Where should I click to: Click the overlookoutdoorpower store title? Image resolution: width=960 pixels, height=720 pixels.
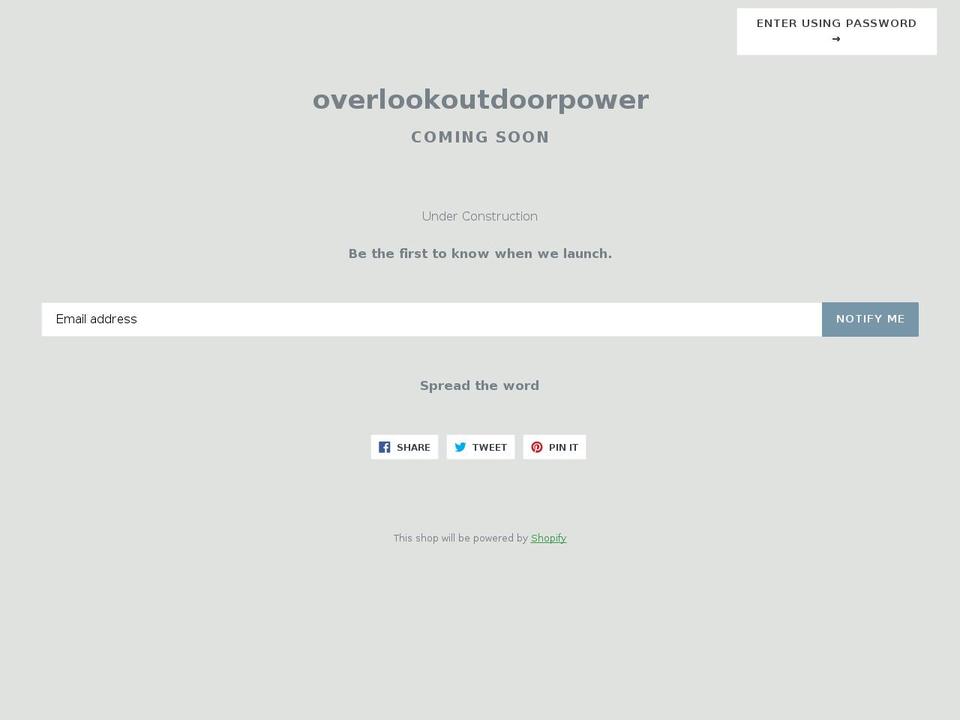point(481,100)
